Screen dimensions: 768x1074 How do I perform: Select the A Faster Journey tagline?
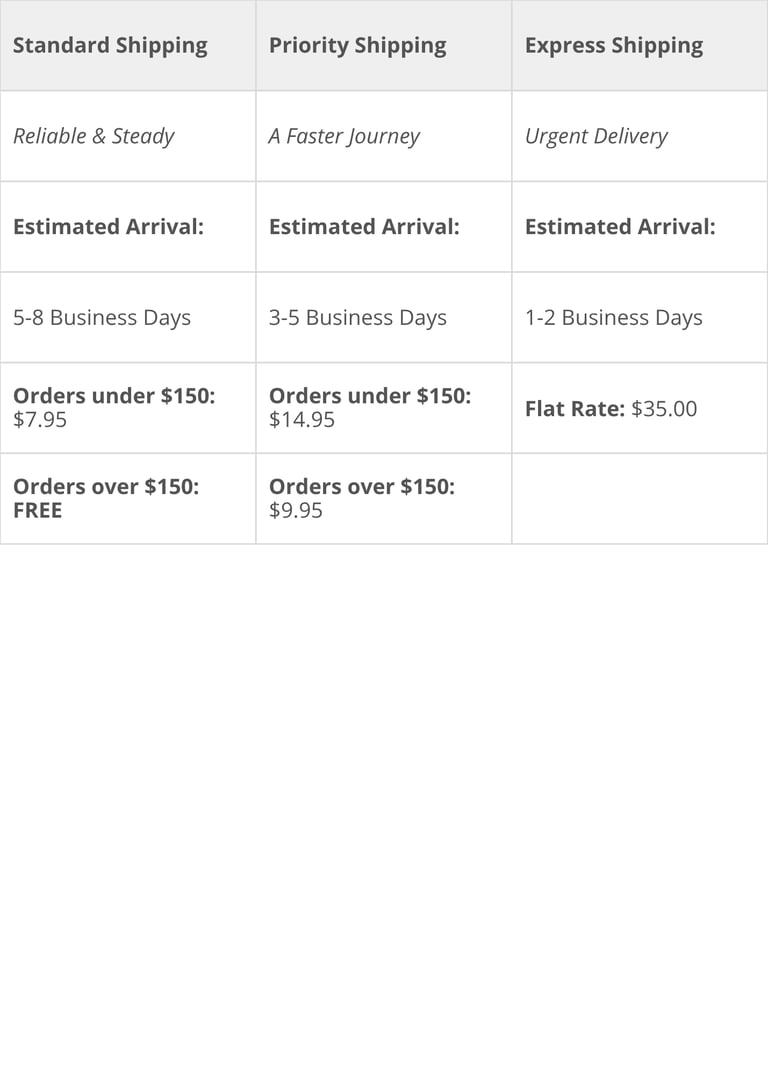[x=344, y=136]
